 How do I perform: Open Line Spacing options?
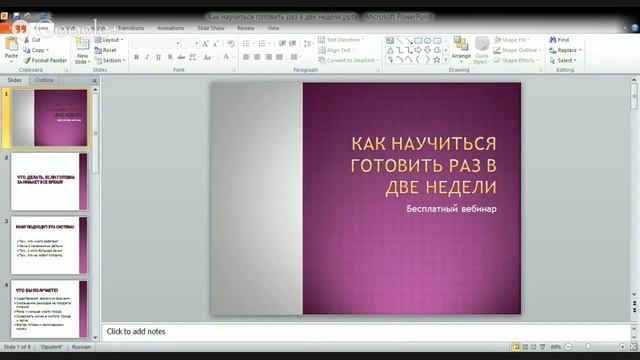(308, 43)
